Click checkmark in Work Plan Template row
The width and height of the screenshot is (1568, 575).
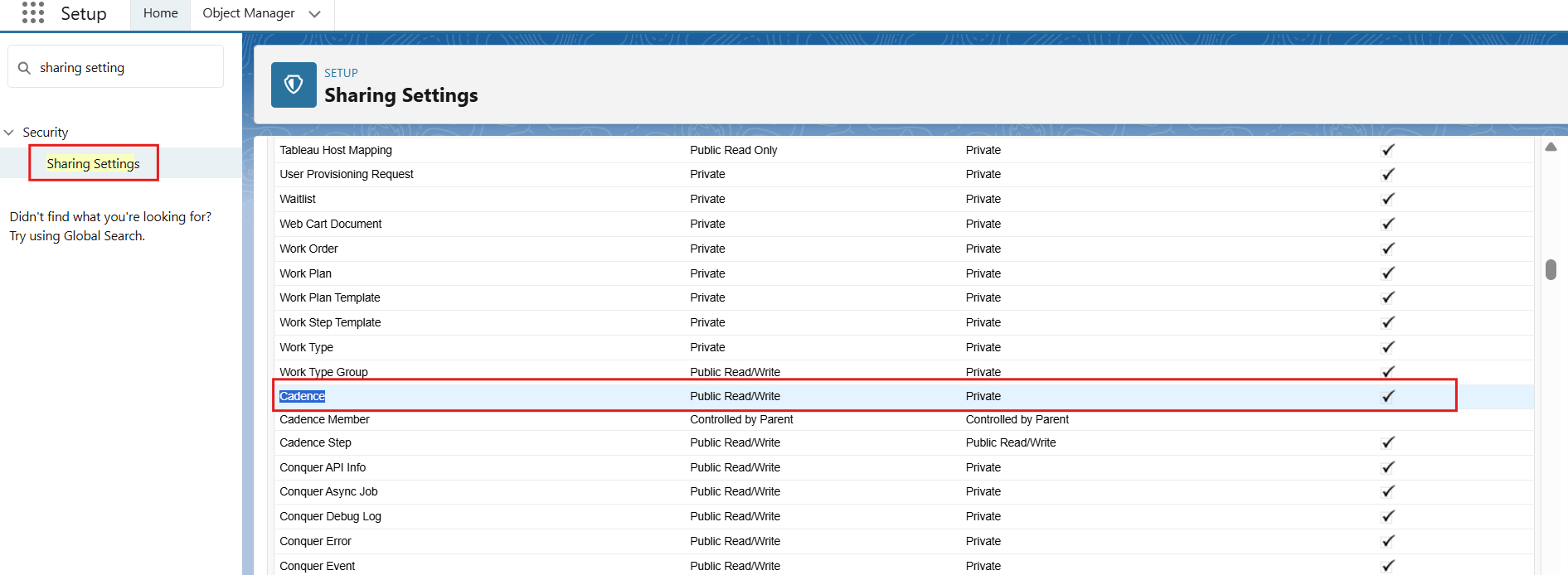click(x=1387, y=297)
